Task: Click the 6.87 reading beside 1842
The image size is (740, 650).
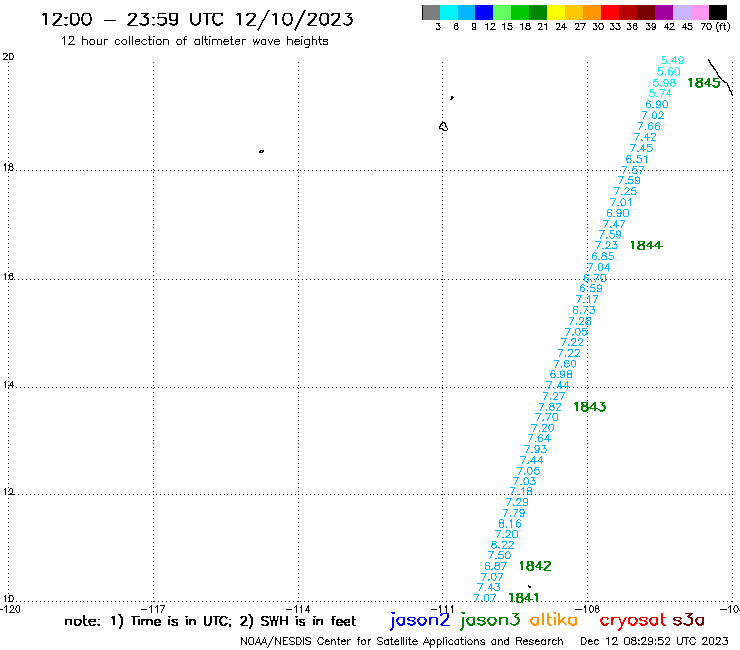Action: (496, 566)
